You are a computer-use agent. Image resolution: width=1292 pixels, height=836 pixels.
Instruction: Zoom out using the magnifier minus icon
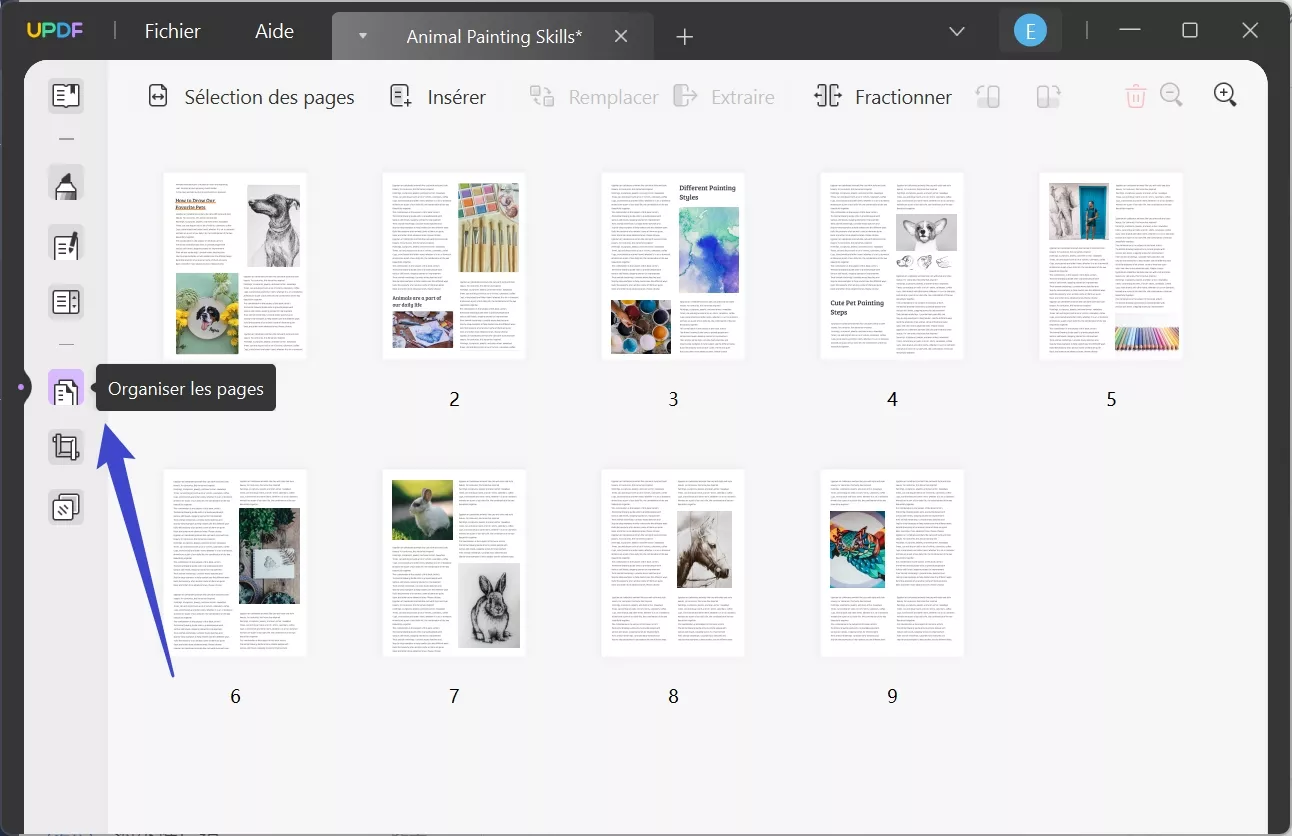tap(1172, 95)
